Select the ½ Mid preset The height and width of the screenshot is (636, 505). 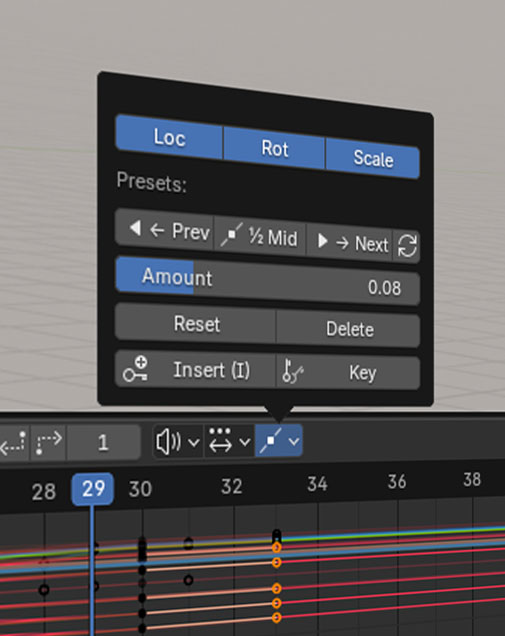[260, 236]
